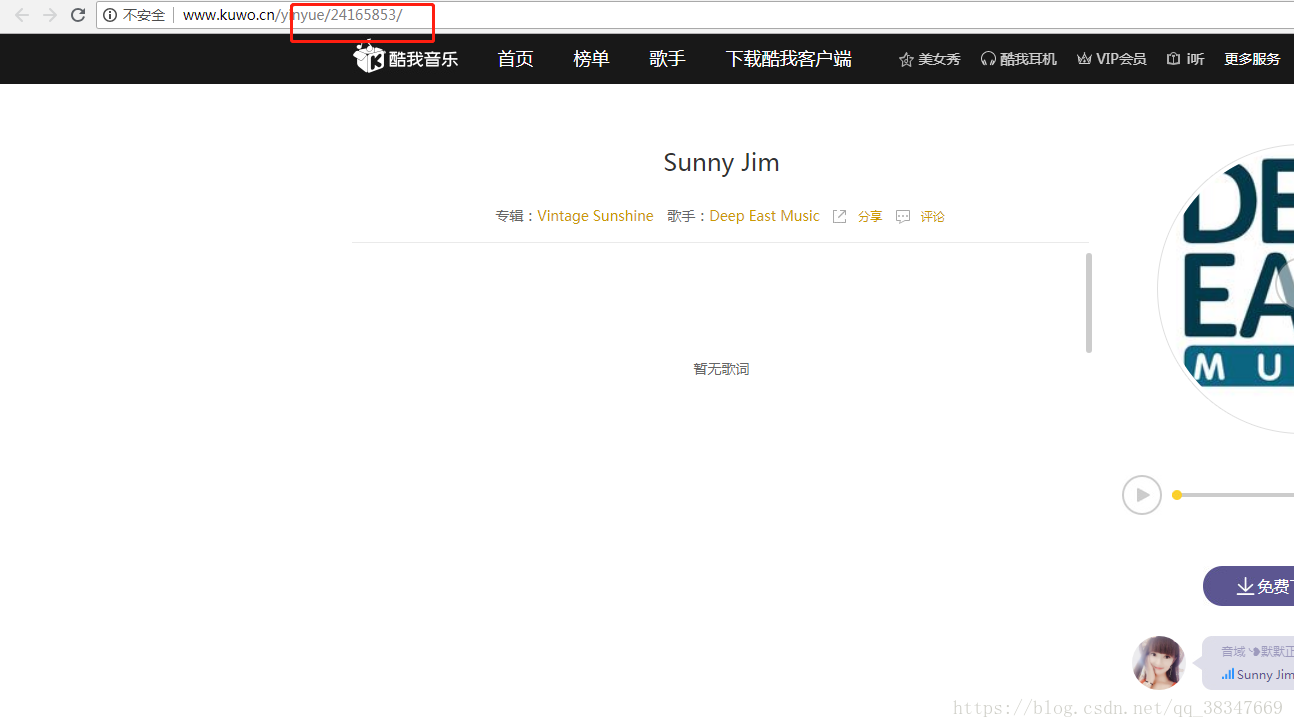Click the crown icon beside VIP会员
The height and width of the screenshot is (728, 1294).
click(x=1084, y=59)
